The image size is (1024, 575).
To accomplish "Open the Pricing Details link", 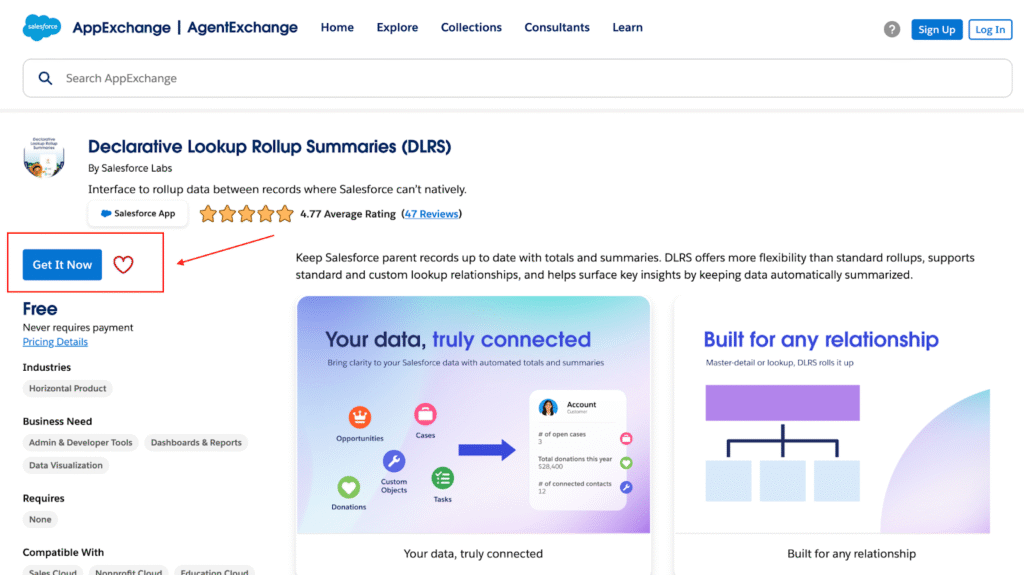I will pyautogui.click(x=55, y=342).
